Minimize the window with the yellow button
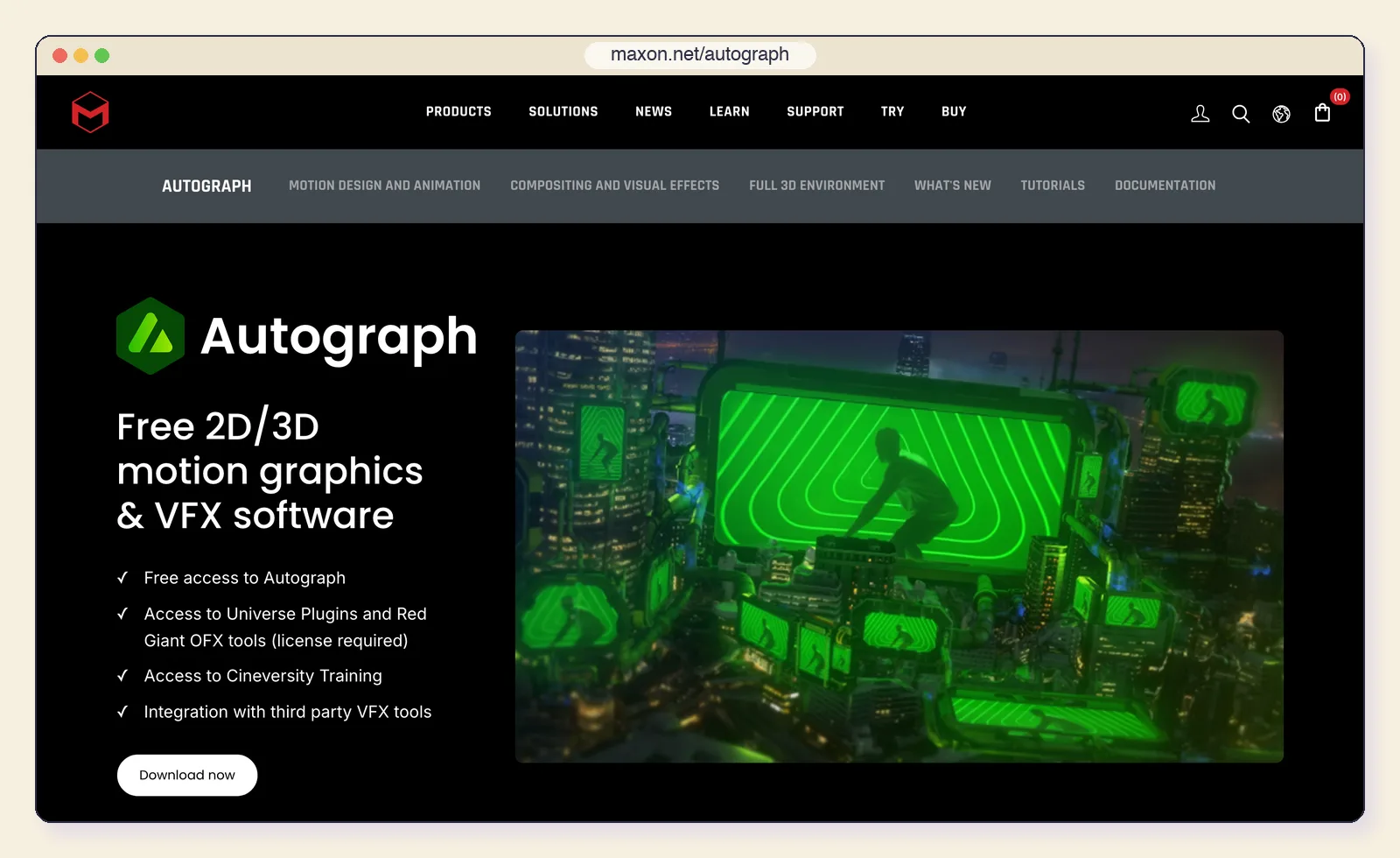This screenshot has width=1400, height=858. 81,55
